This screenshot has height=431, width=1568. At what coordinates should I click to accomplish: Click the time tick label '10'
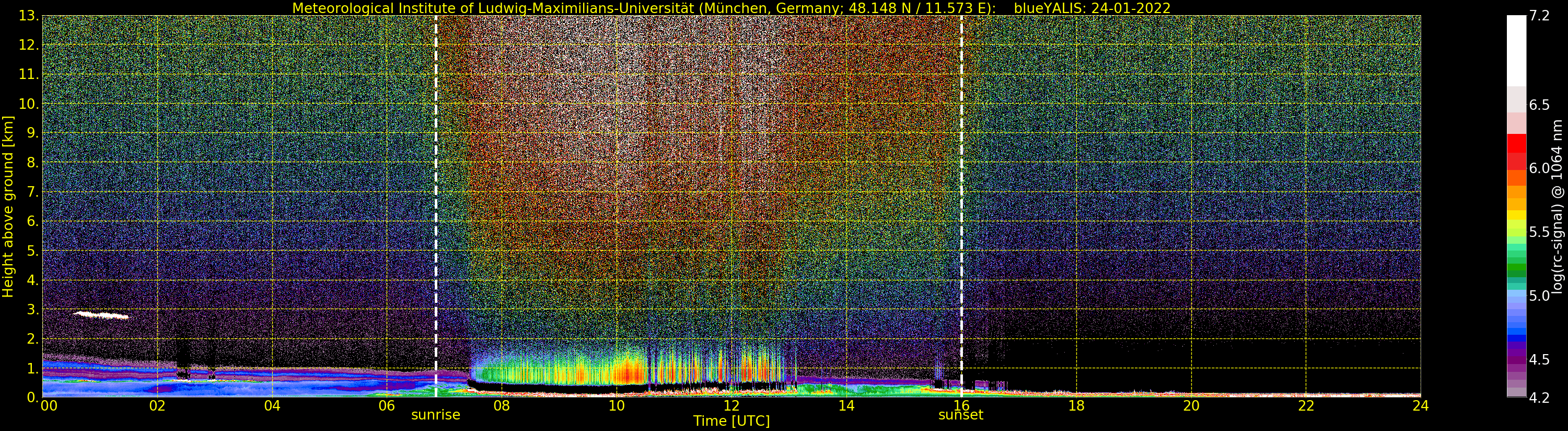[x=617, y=406]
